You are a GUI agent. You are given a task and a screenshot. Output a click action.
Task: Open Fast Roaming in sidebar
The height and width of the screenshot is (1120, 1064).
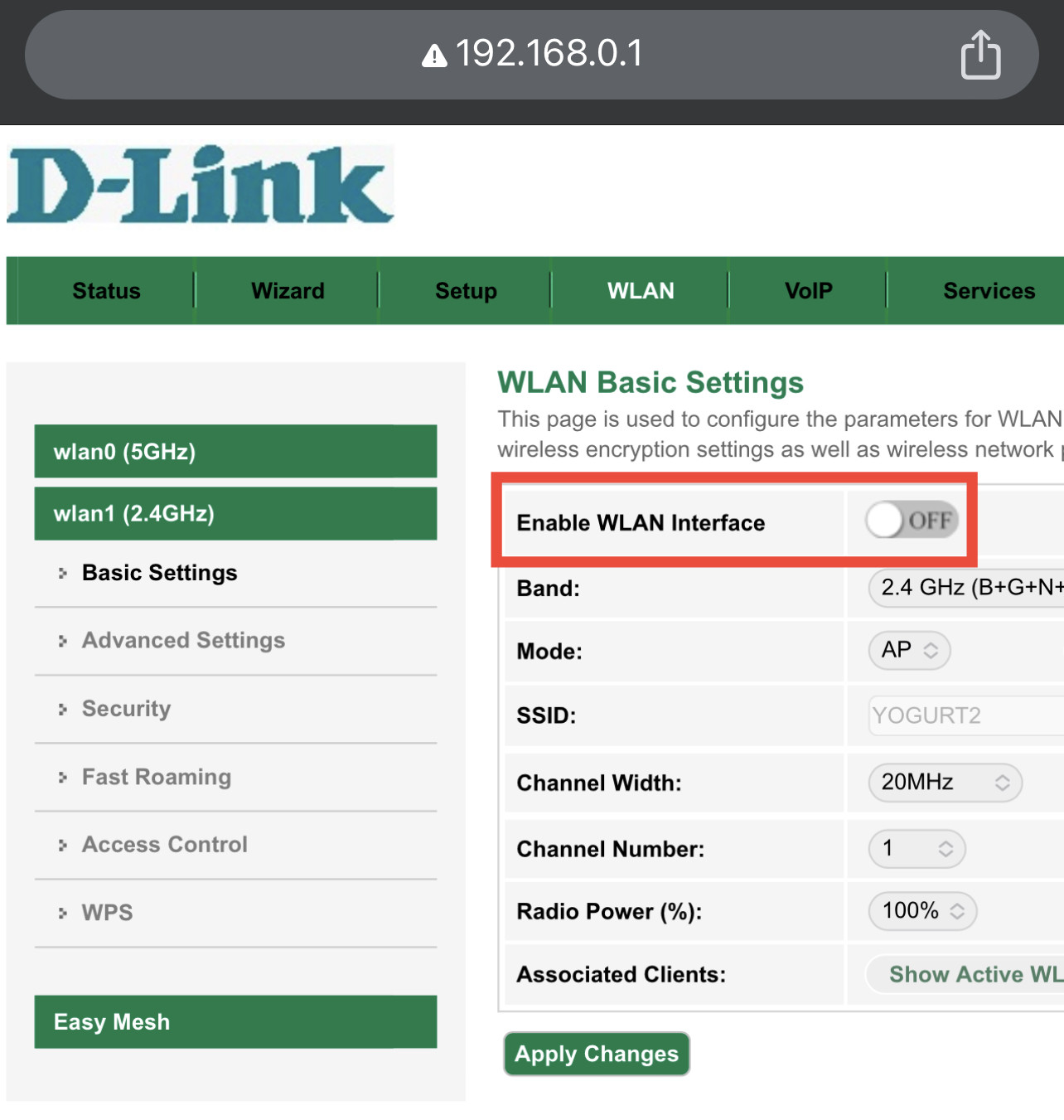pos(157,777)
